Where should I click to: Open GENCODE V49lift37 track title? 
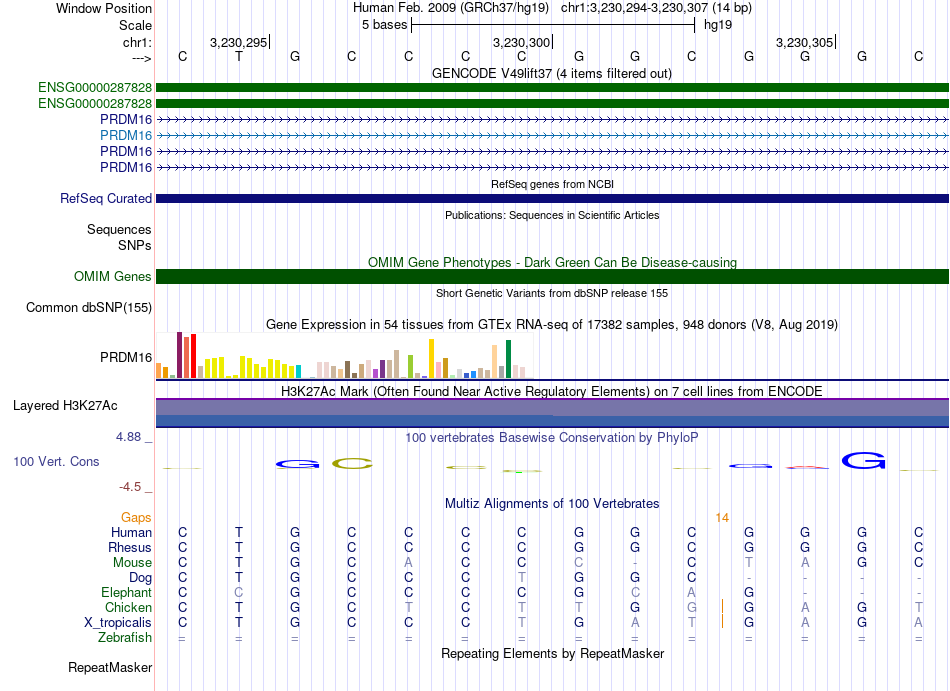(551, 74)
